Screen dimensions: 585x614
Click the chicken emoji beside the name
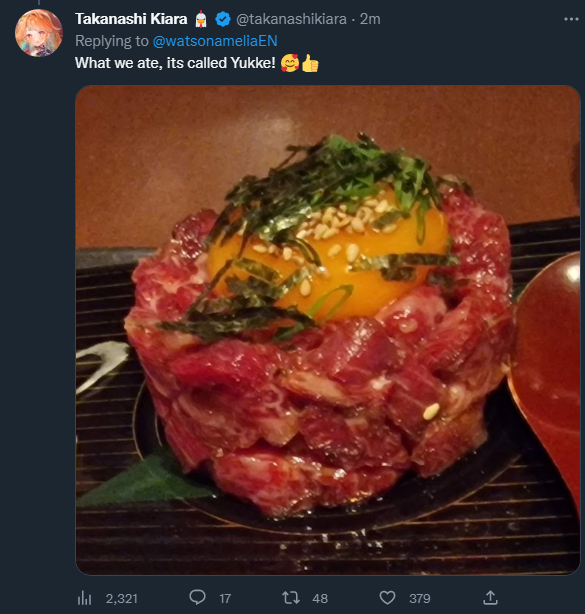click(201, 19)
